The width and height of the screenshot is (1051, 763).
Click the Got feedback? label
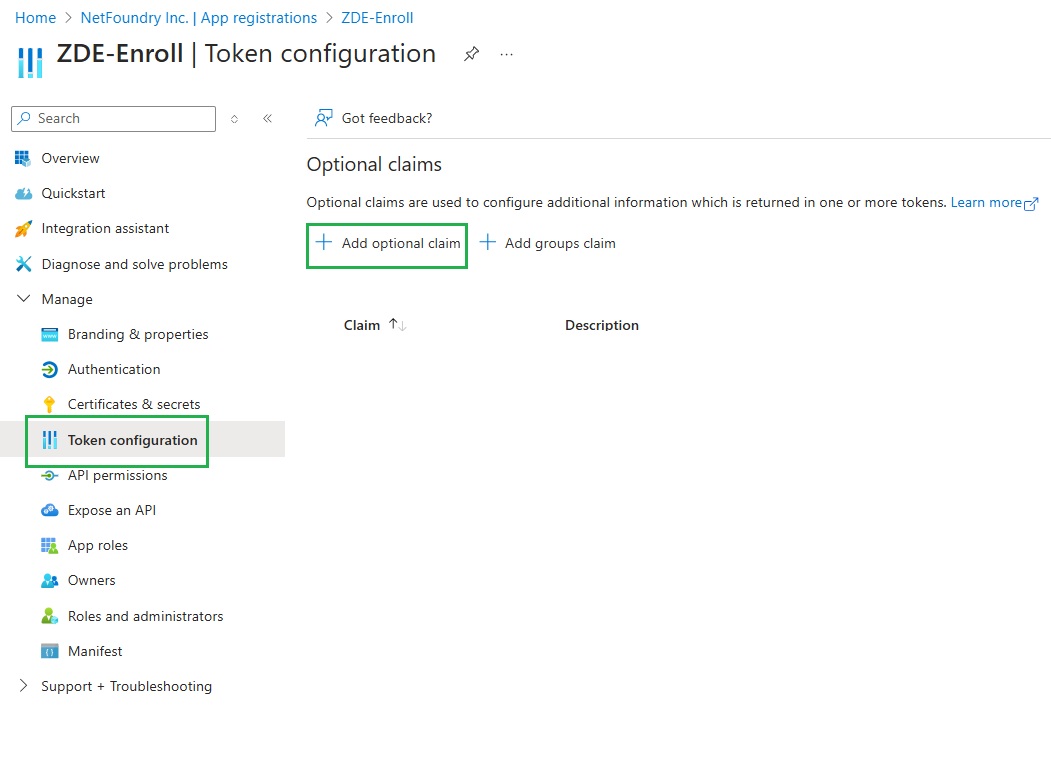(387, 119)
